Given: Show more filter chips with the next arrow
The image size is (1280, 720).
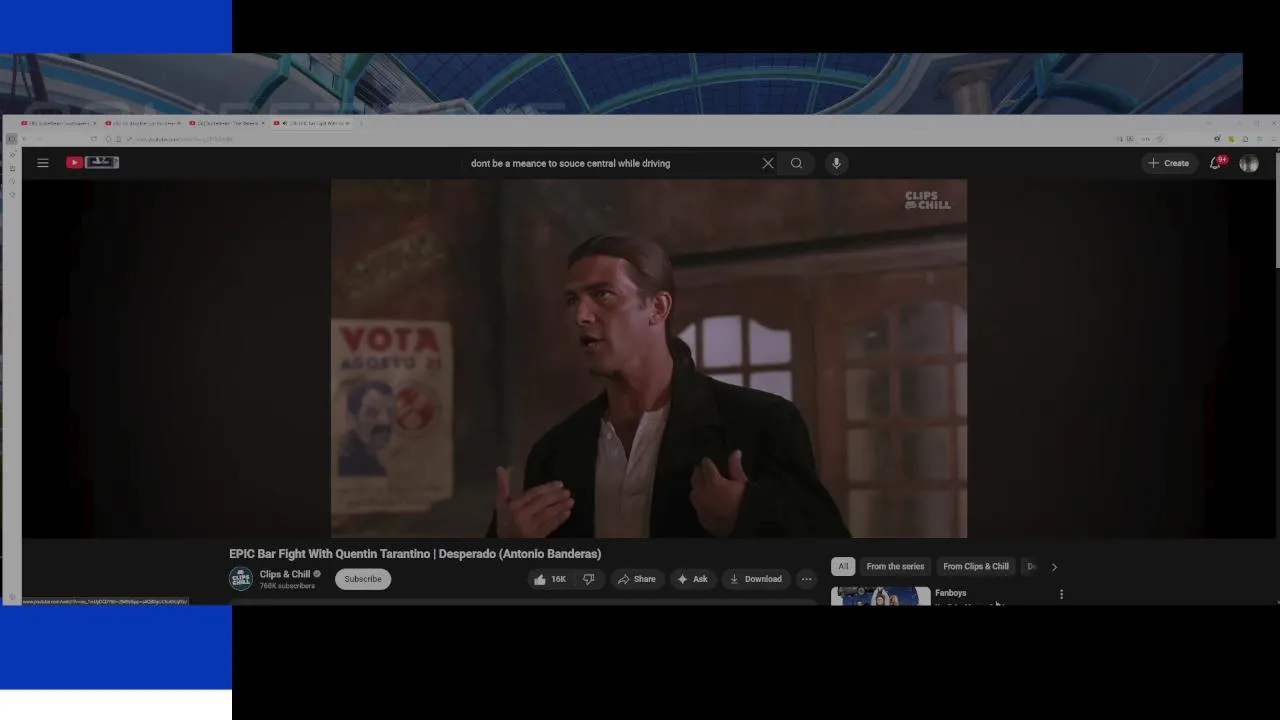Looking at the screenshot, I should point(1054,567).
